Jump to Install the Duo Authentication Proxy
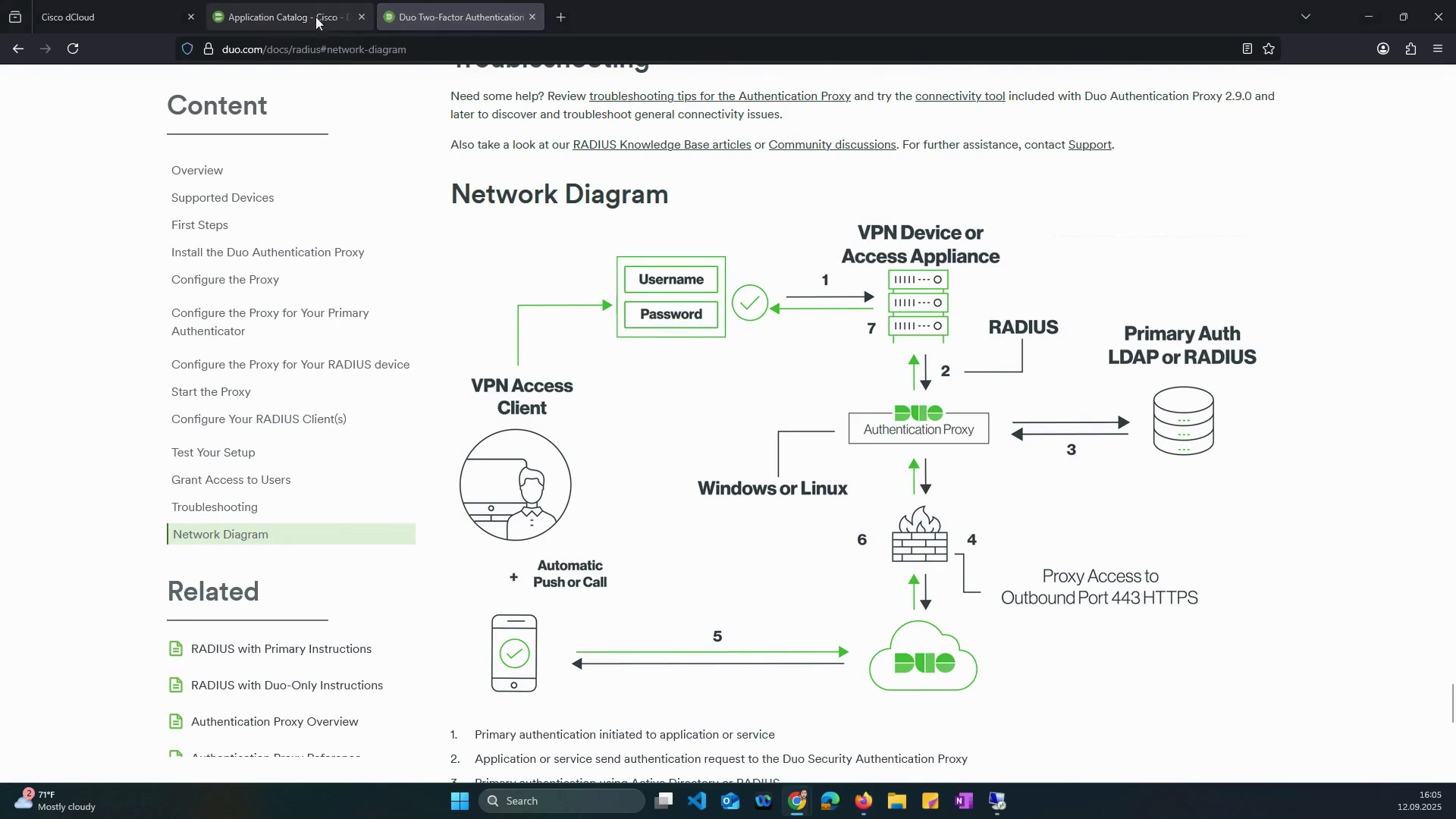Screen dimensions: 1456x819 (x=268, y=253)
